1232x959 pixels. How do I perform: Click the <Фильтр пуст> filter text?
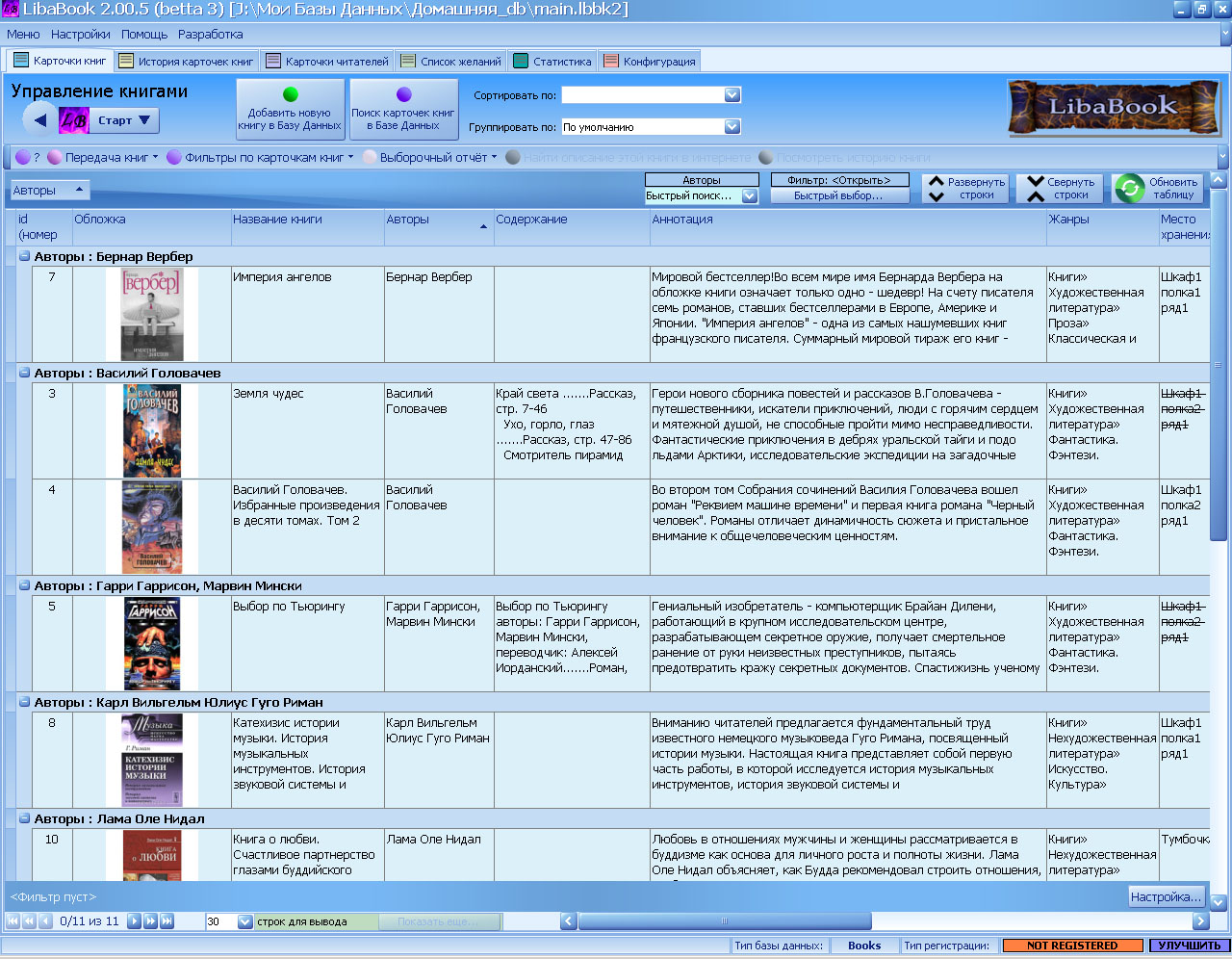(53, 896)
